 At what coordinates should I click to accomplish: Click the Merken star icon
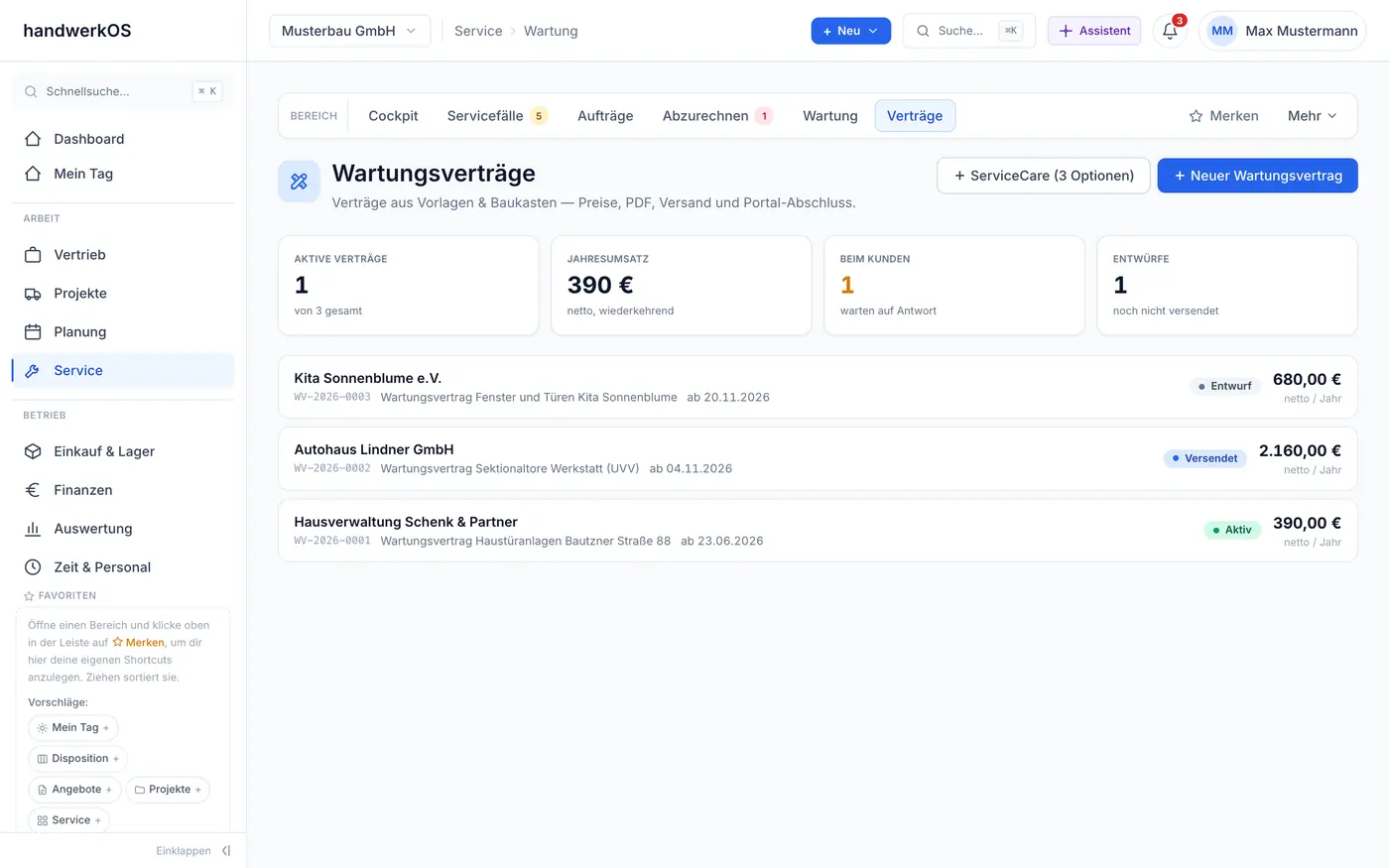coord(1196,116)
